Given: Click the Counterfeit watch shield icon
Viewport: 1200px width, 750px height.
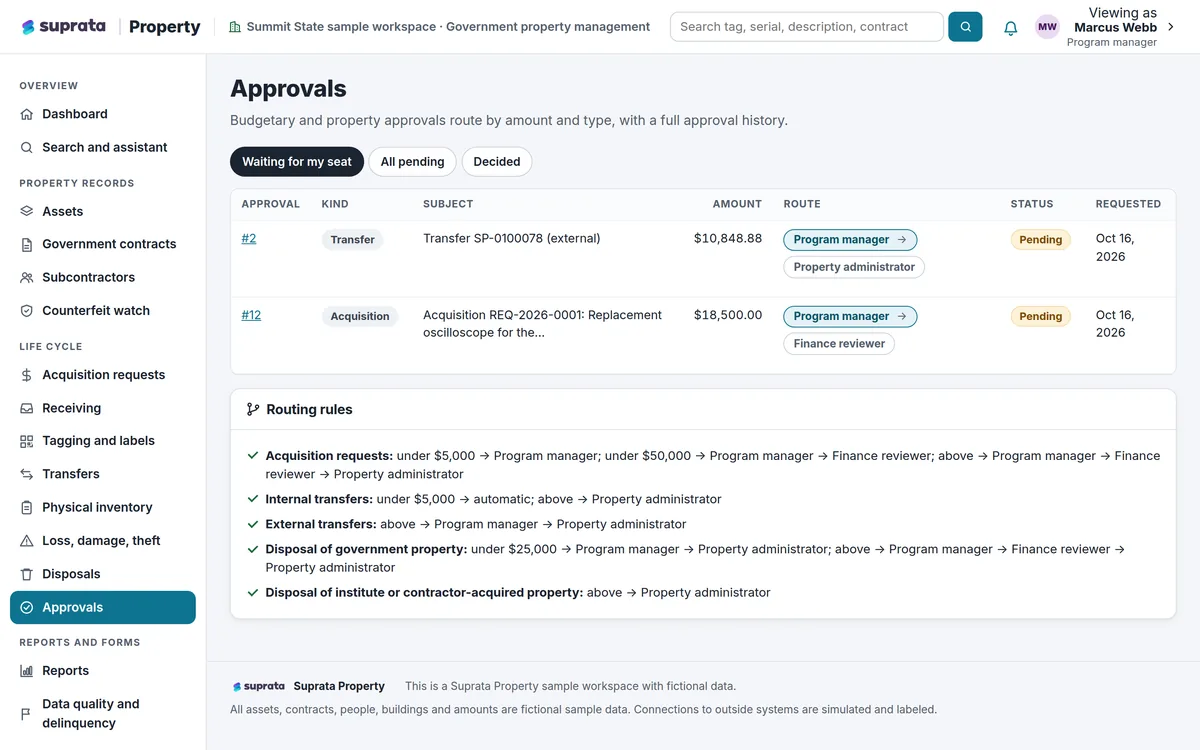Looking at the screenshot, I should (x=27, y=311).
